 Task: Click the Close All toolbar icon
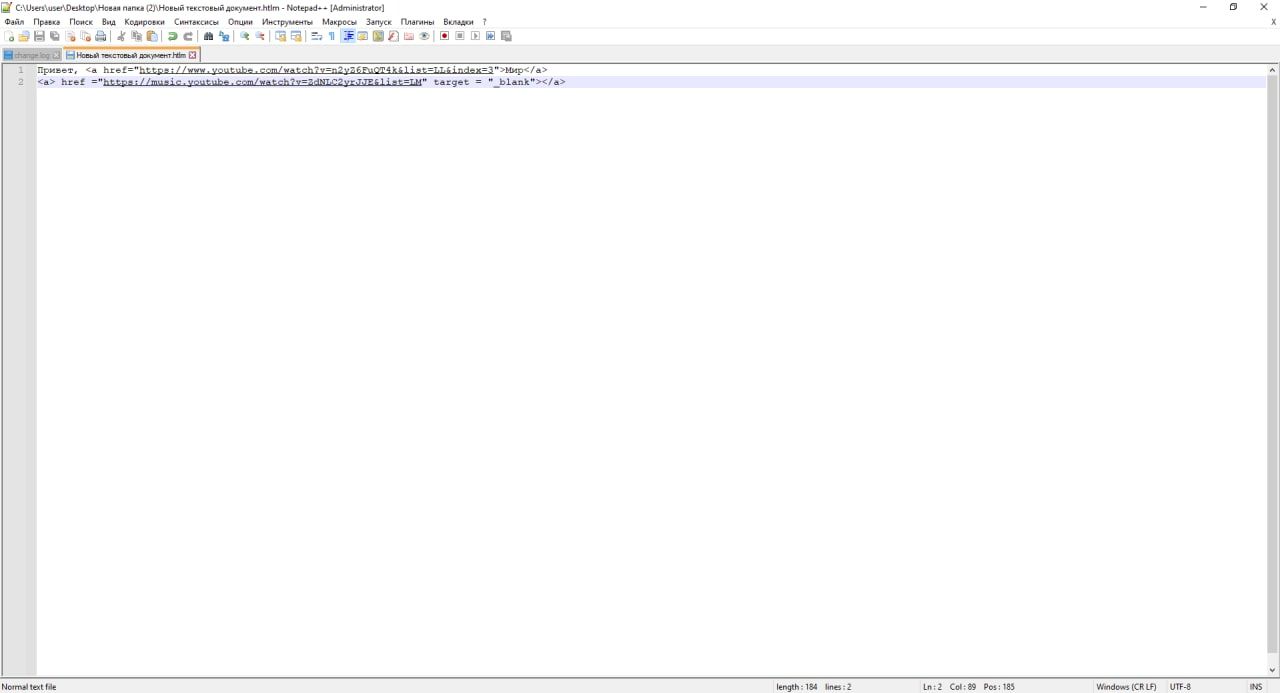coord(85,36)
